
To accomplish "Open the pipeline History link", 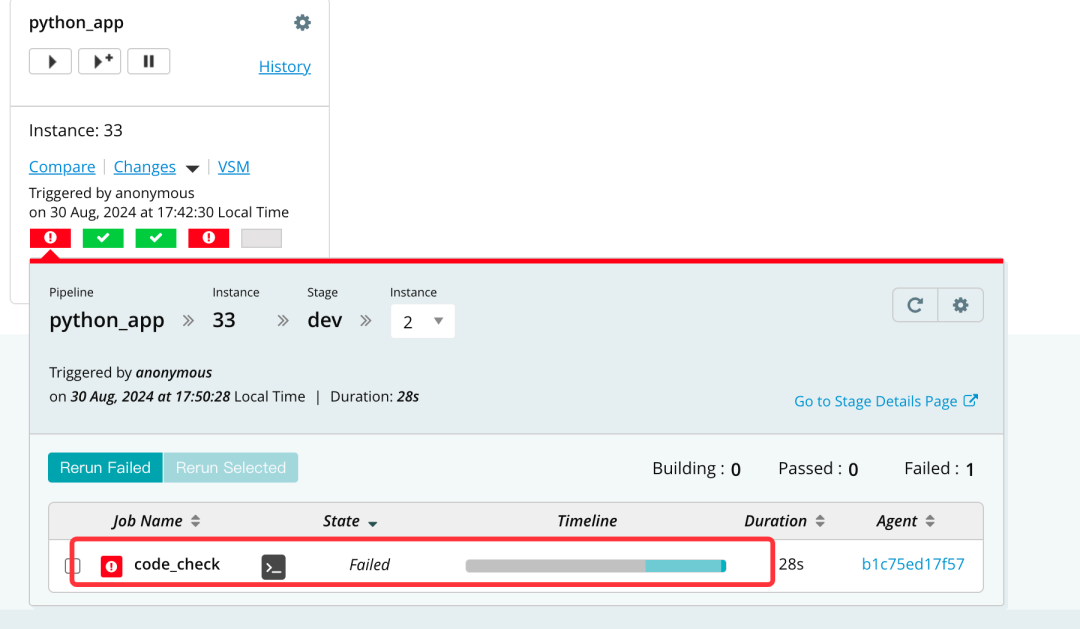I will coord(284,67).
